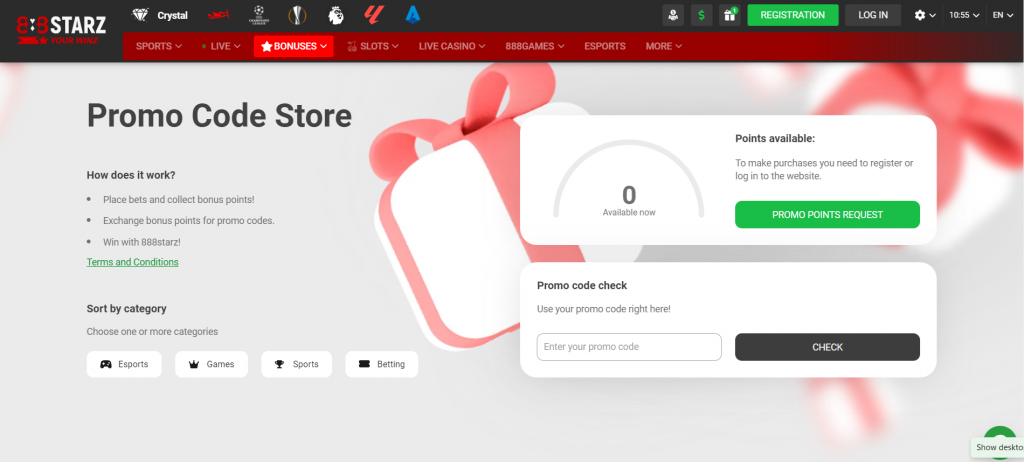Open the Europa League trophy icon
The image size is (1024, 462).
(297, 15)
